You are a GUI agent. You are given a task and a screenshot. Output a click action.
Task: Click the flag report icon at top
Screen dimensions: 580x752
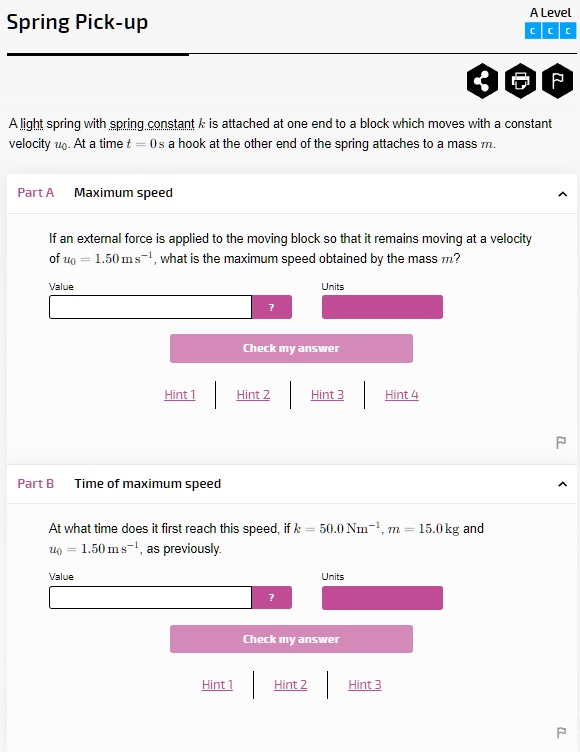coord(557,81)
